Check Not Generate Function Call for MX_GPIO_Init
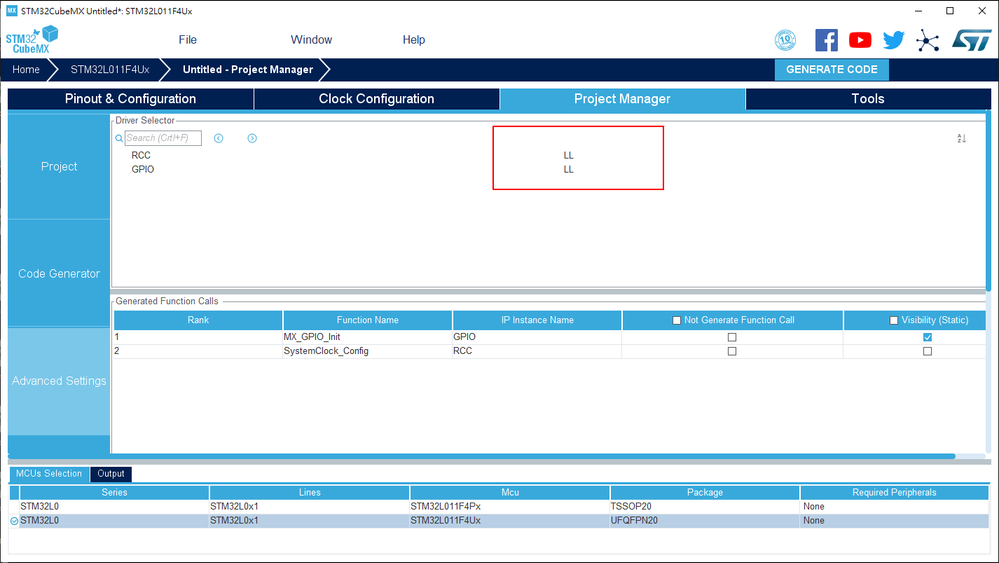Image resolution: width=999 pixels, height=563 pixels. (732, 337)
